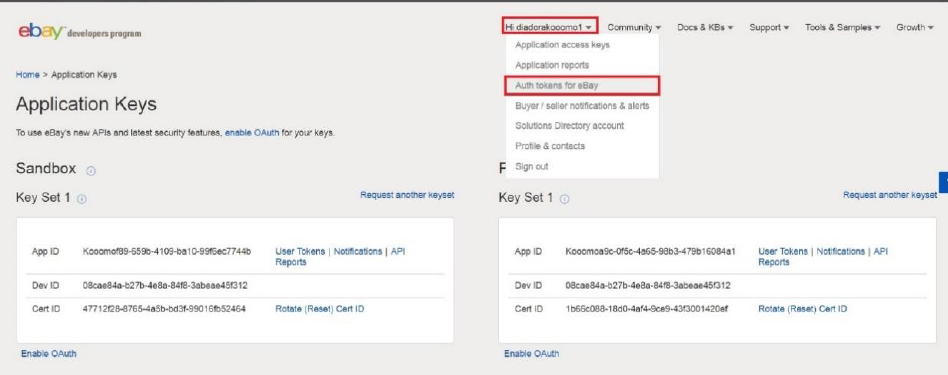Open Notifications for the Production App ID
Image resolution: width=948 pixels, height=375 pixels.
click(x=841, y=251)
